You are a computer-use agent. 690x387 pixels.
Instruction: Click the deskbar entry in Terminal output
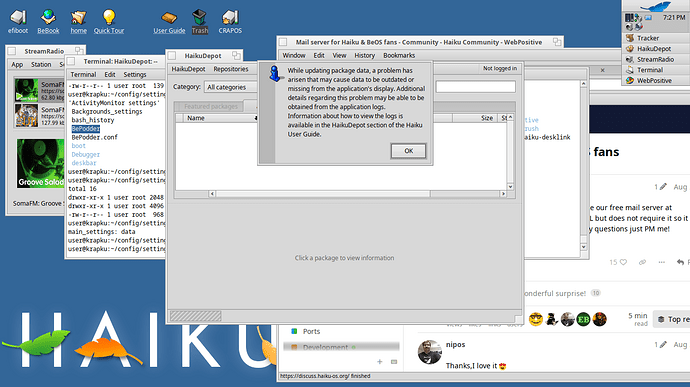pyautogui.click(x=84, y=163)
